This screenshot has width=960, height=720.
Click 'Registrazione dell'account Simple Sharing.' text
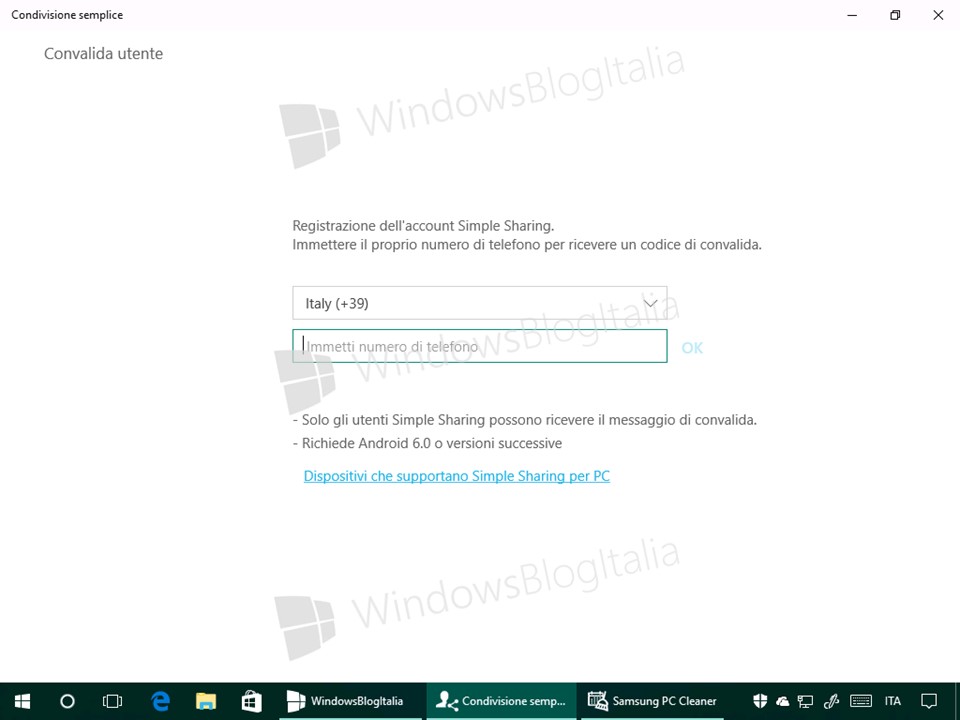click(x=423, y=226)
